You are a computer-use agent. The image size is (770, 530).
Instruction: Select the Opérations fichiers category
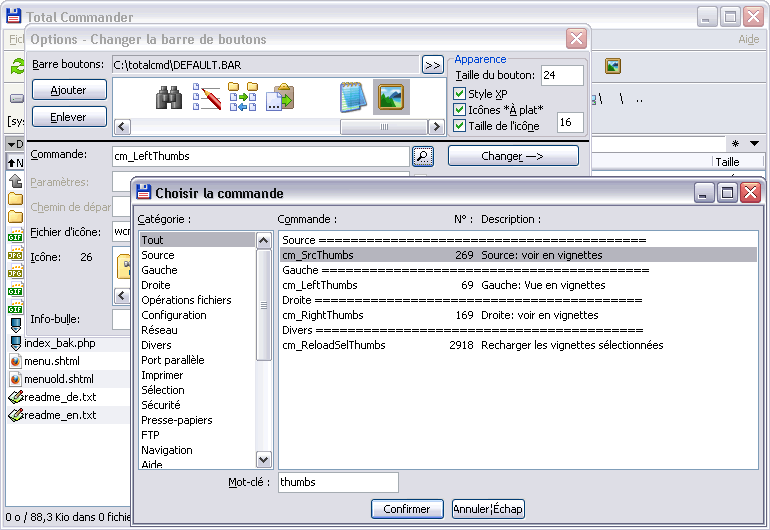(x=197, y=300)
